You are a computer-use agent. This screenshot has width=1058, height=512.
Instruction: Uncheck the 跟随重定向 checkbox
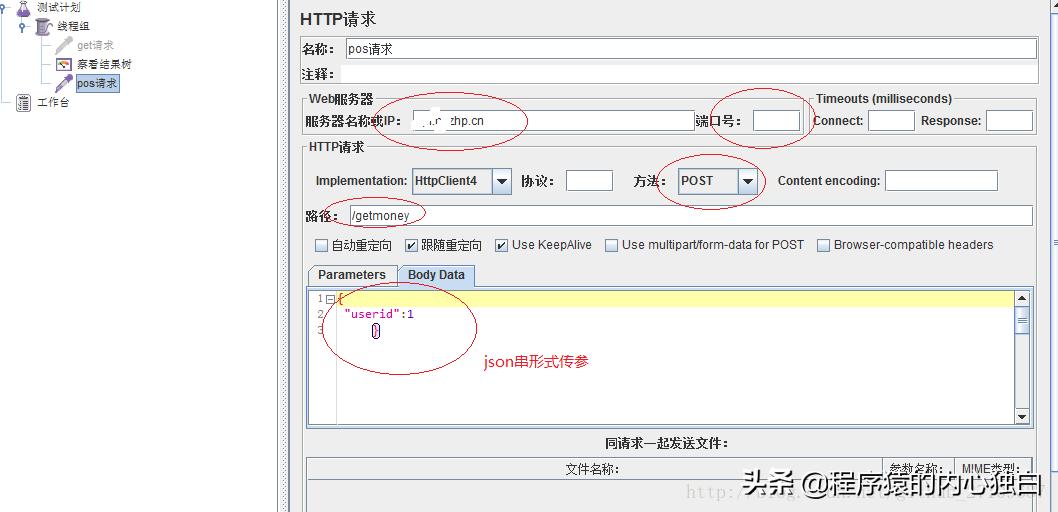411,246
